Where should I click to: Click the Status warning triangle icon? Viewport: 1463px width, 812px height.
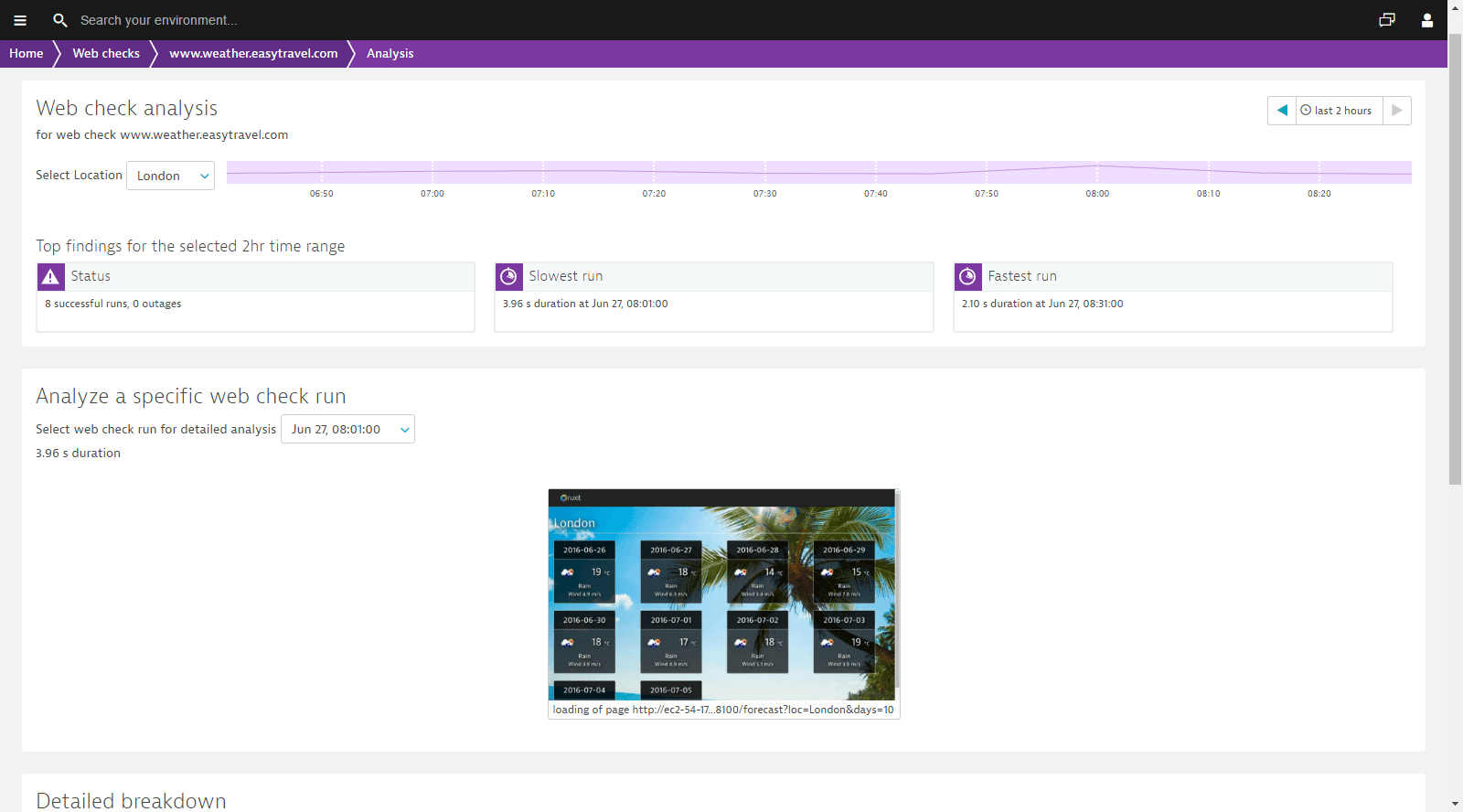(50, 276)
